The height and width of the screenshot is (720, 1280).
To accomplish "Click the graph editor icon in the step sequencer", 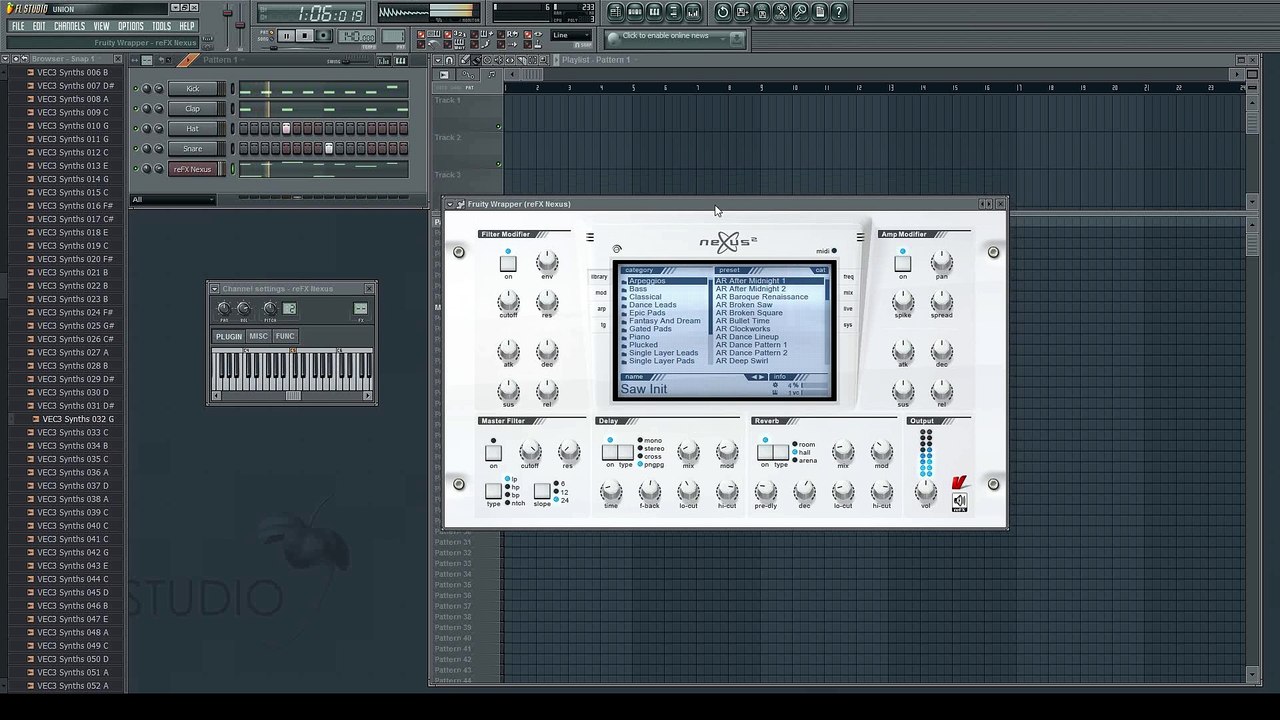I will (383, 61).
